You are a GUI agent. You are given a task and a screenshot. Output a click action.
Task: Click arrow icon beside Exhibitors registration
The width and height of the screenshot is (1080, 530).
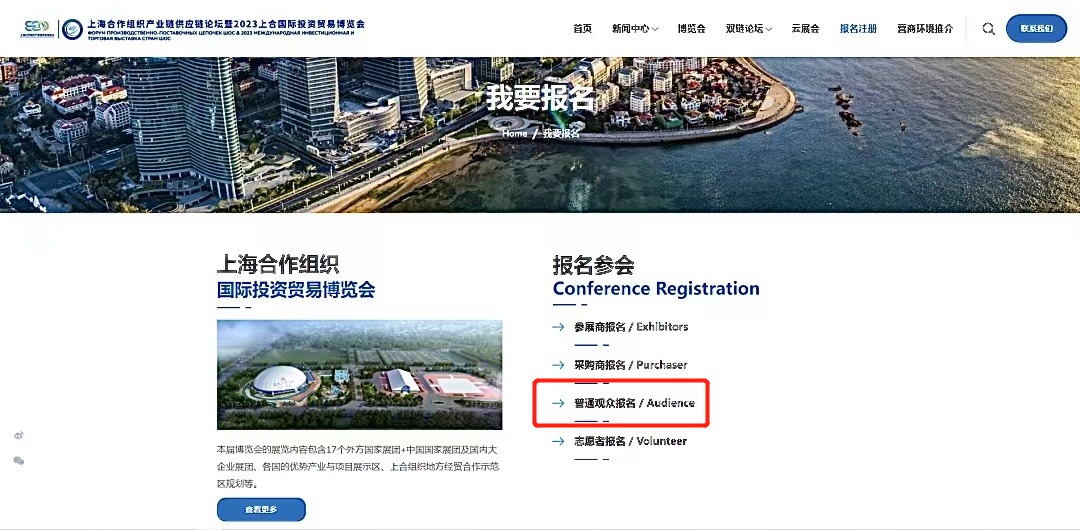[x=559, y=327]
